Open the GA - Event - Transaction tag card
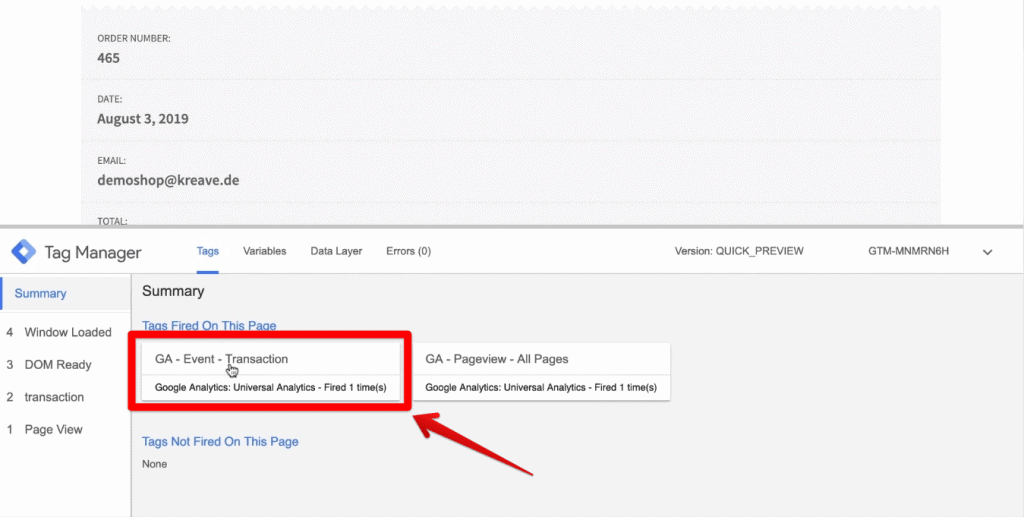Viewport: 1024px width, 517px height. pyautogui.click(x=270, y=371)
